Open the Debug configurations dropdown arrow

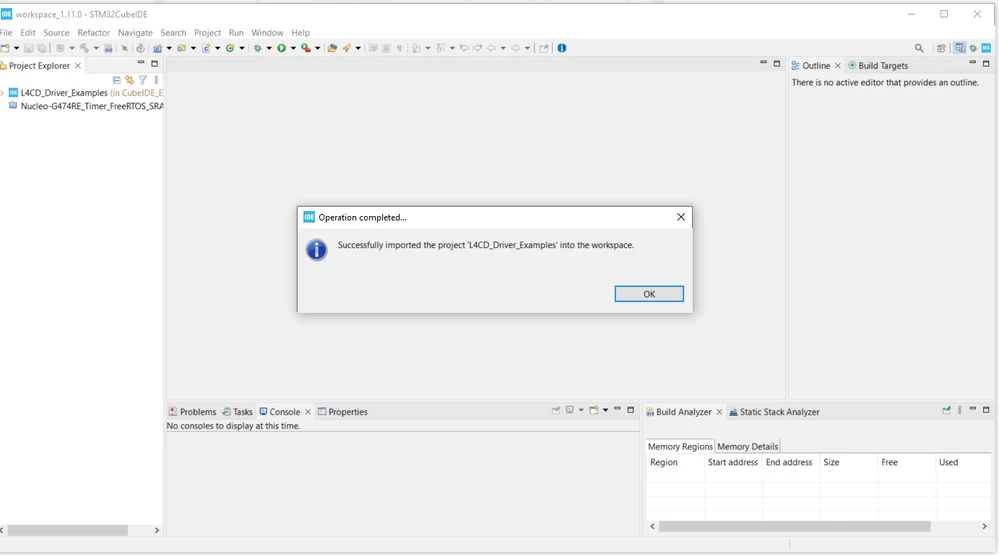(x=269, y=48)
